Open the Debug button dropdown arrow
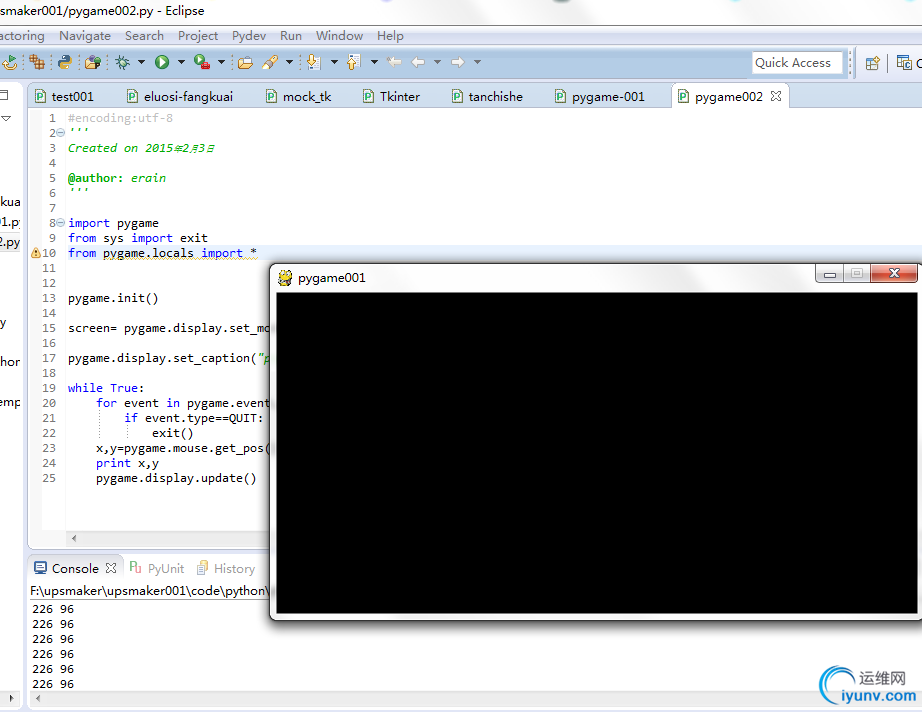The width and height of the screenshot is (922, 712). point(141,62)
